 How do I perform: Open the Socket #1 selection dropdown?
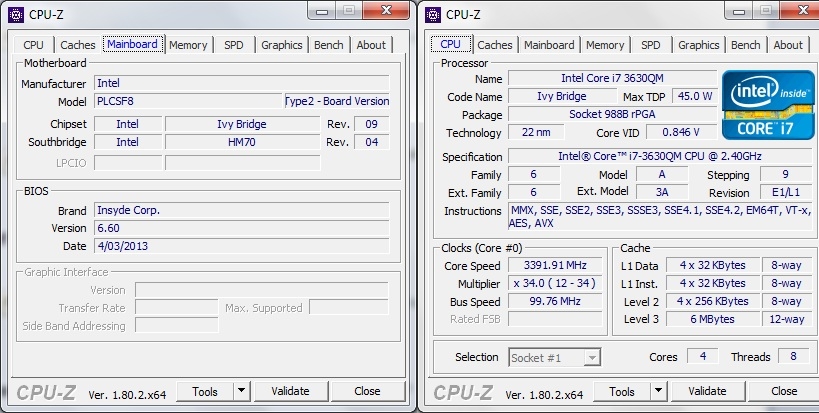point(555,358)
